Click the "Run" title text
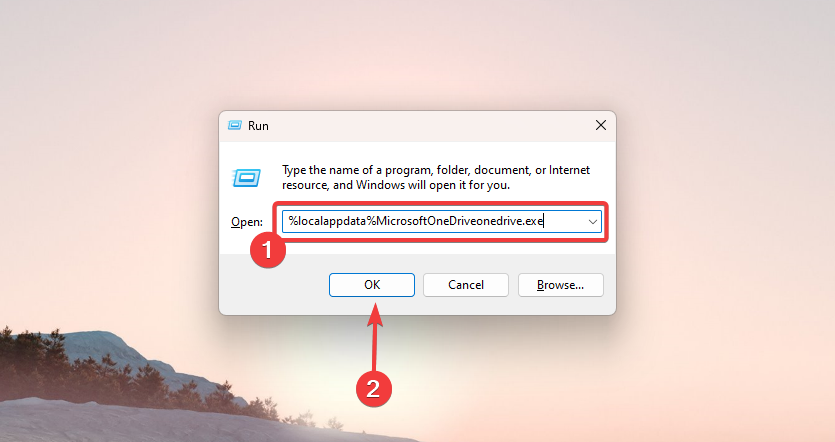Image resolution: width=835 pixels, height=442 pixels. pos(258,126)
